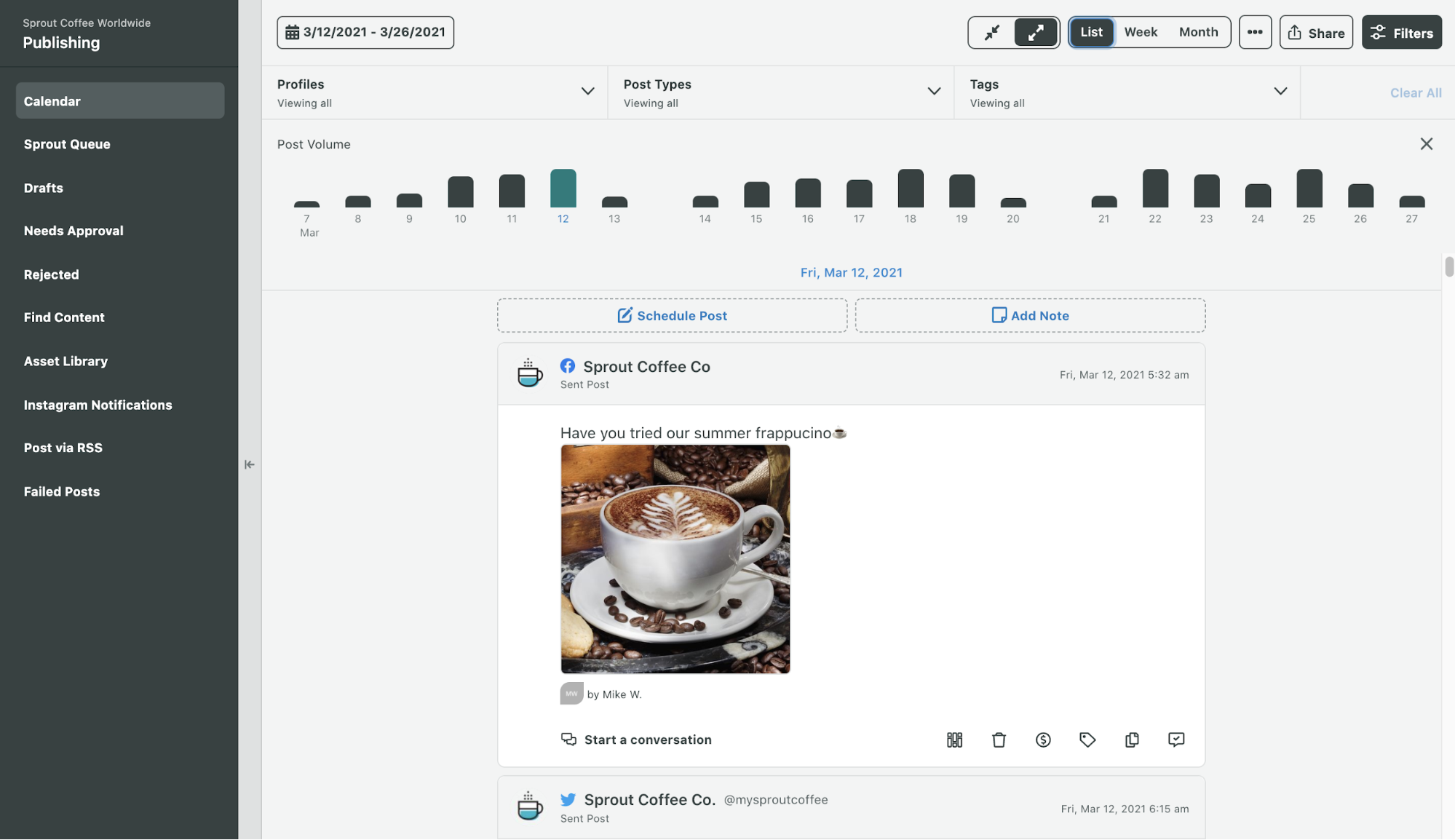Image resolution: width=1455 pixels, height=840 pixels.
Task: Click the Schedule Post button
Action: click(x=671, y=315)
